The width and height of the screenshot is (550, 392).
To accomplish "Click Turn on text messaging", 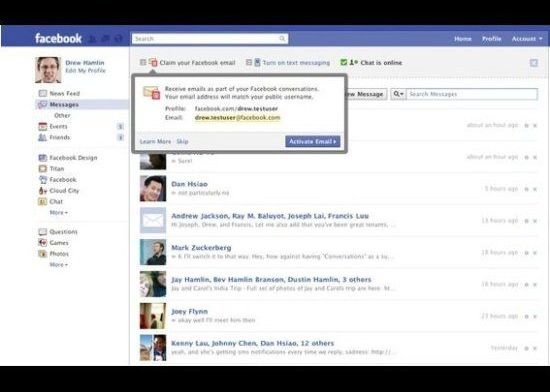I will click(x=296, y=63).
